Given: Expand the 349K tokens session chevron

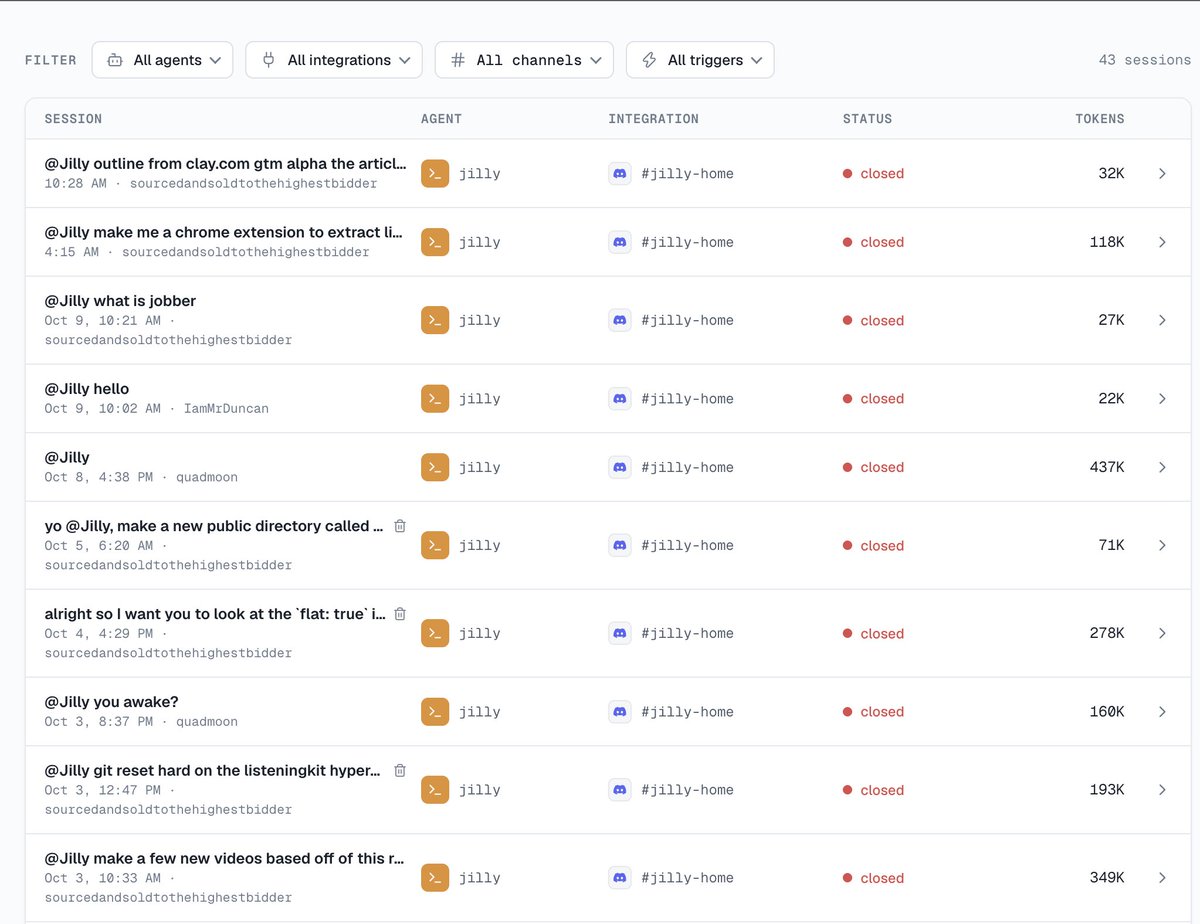Looking at the screenshot, I should 1162,878.
